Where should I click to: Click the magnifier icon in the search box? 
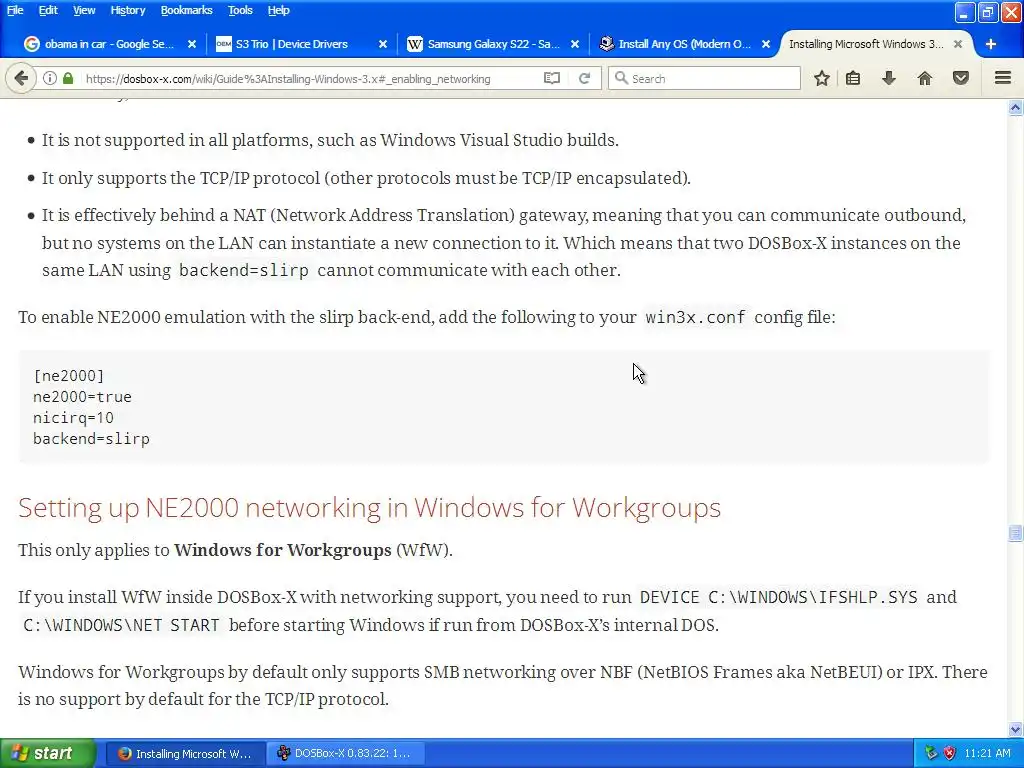click(x=621, y=78)
